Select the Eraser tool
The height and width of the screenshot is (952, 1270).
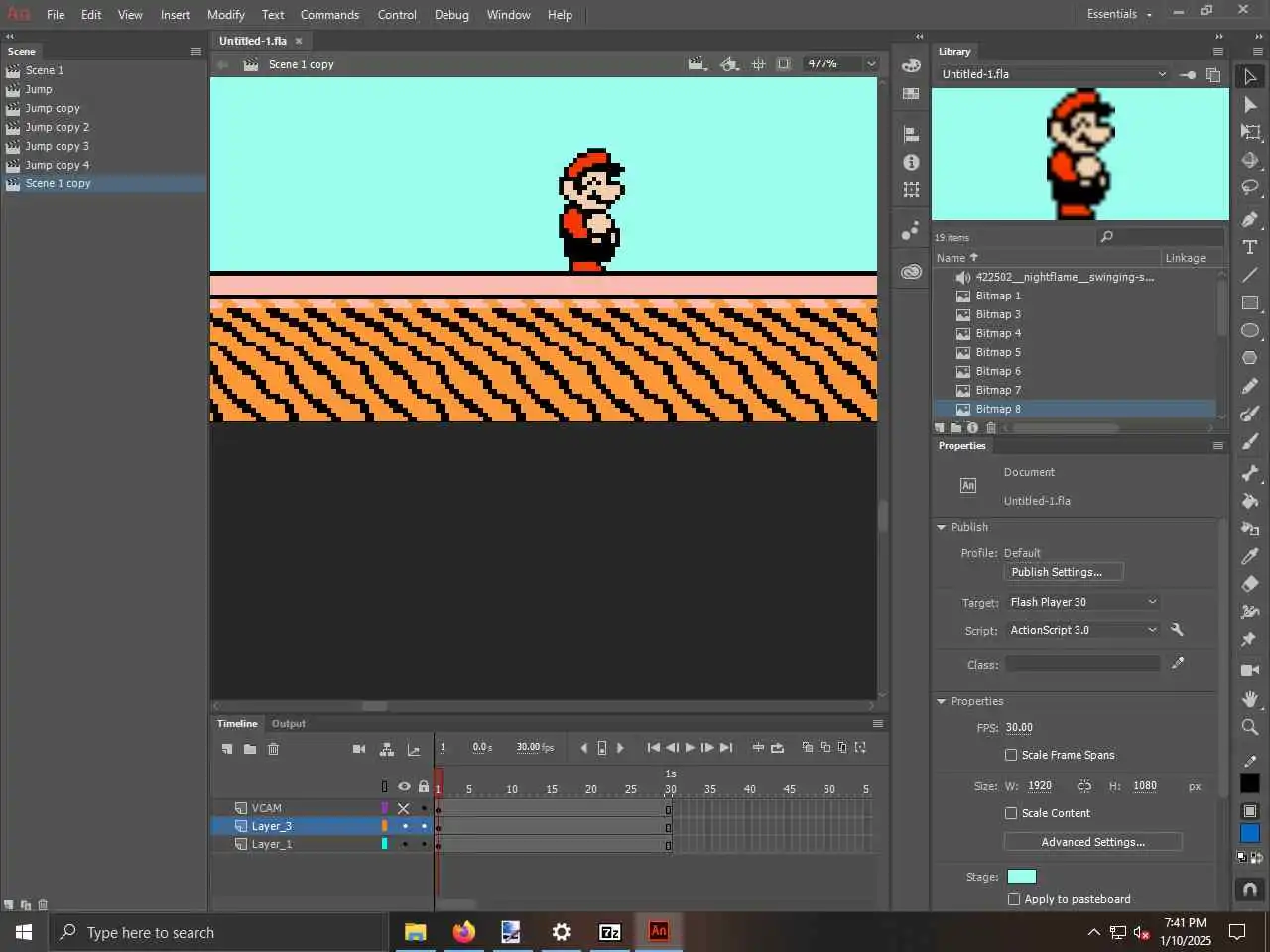tap(1250, 584)
